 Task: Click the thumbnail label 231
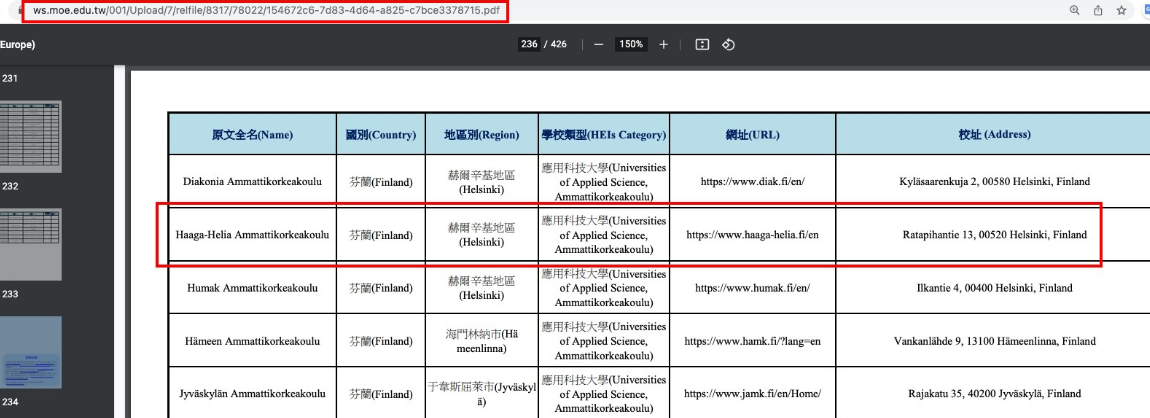(x=10, y=78)
